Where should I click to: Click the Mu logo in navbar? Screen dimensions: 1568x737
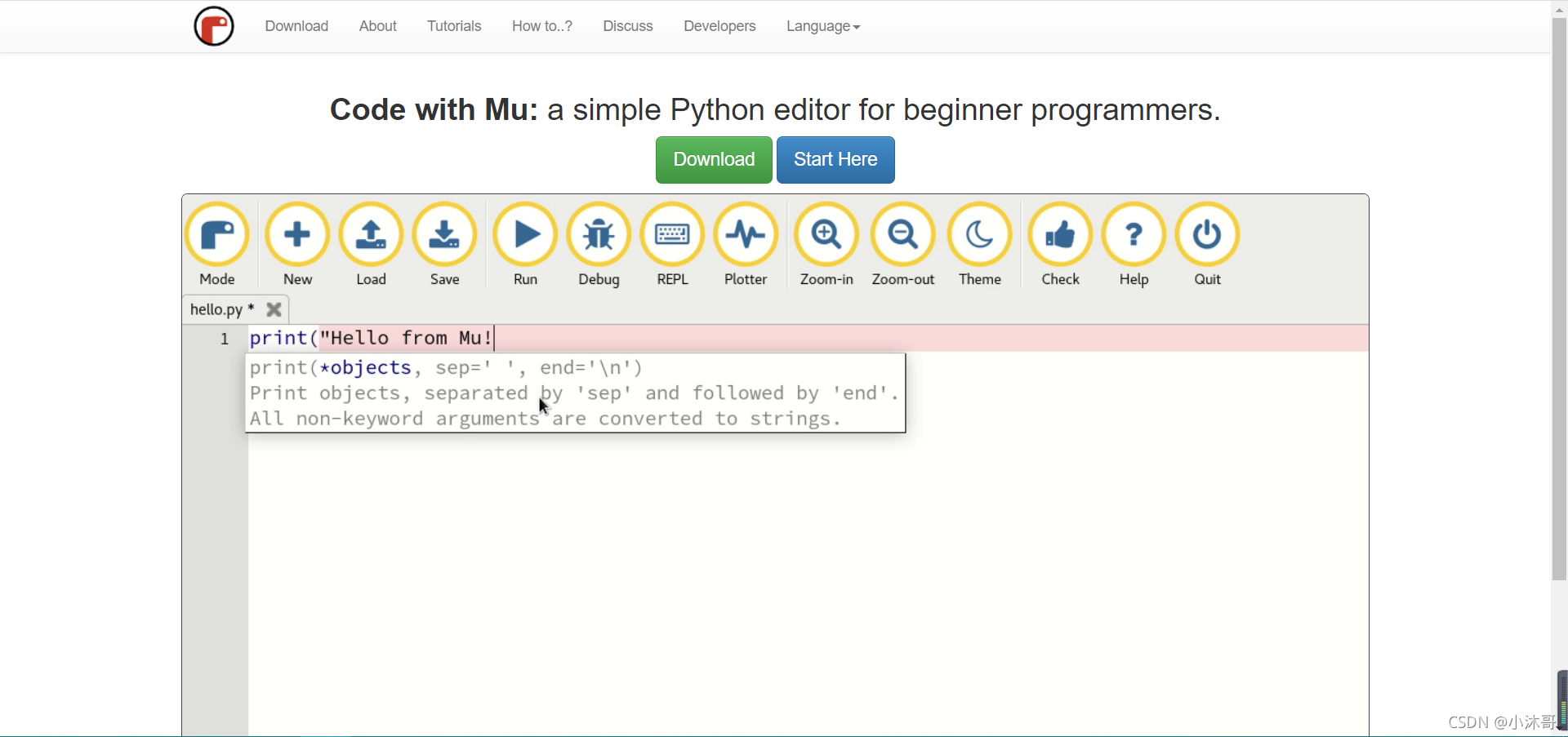click(x=214, y=26)
